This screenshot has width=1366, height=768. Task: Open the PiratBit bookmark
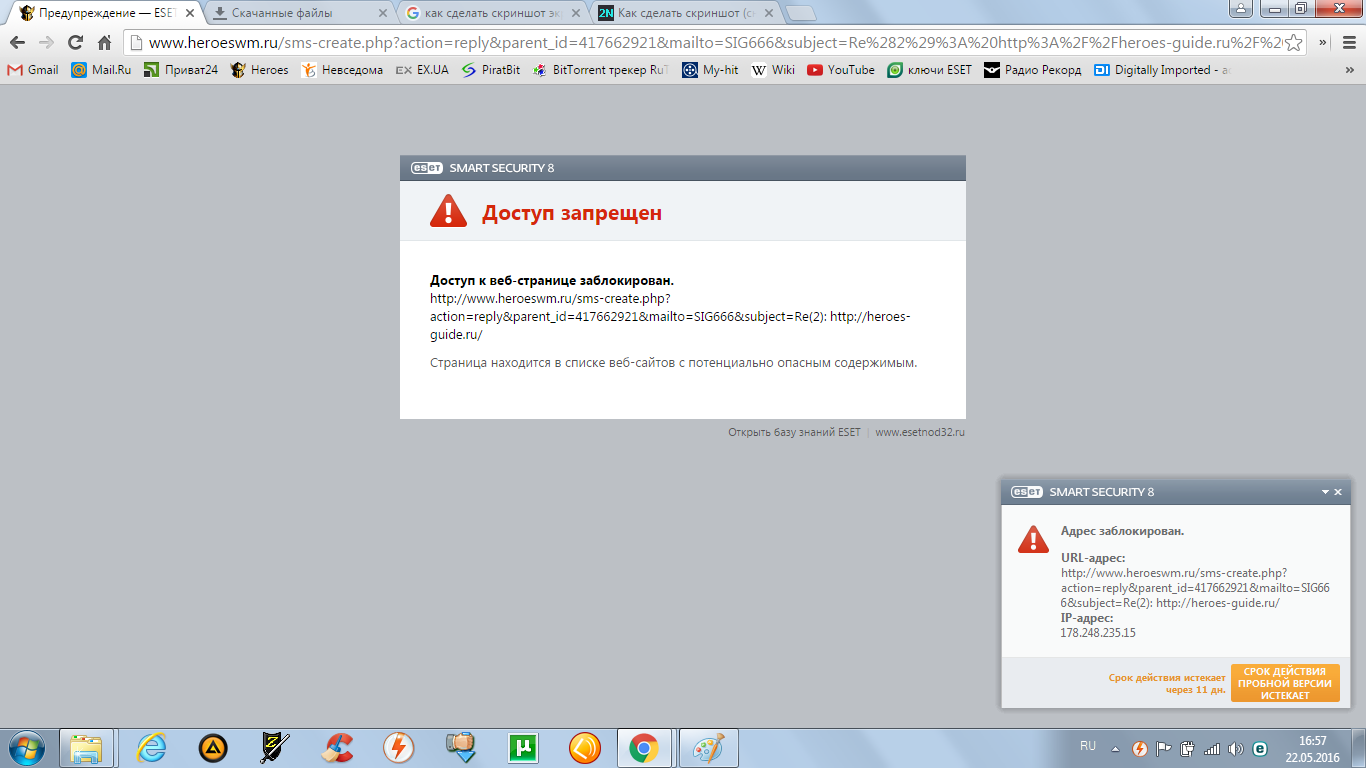click(x=490, y=70)
